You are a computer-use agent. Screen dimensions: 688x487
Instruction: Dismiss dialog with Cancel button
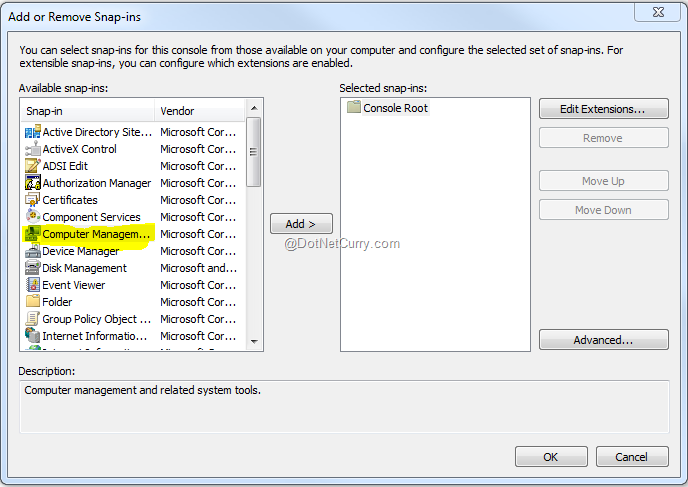point(631,457)
